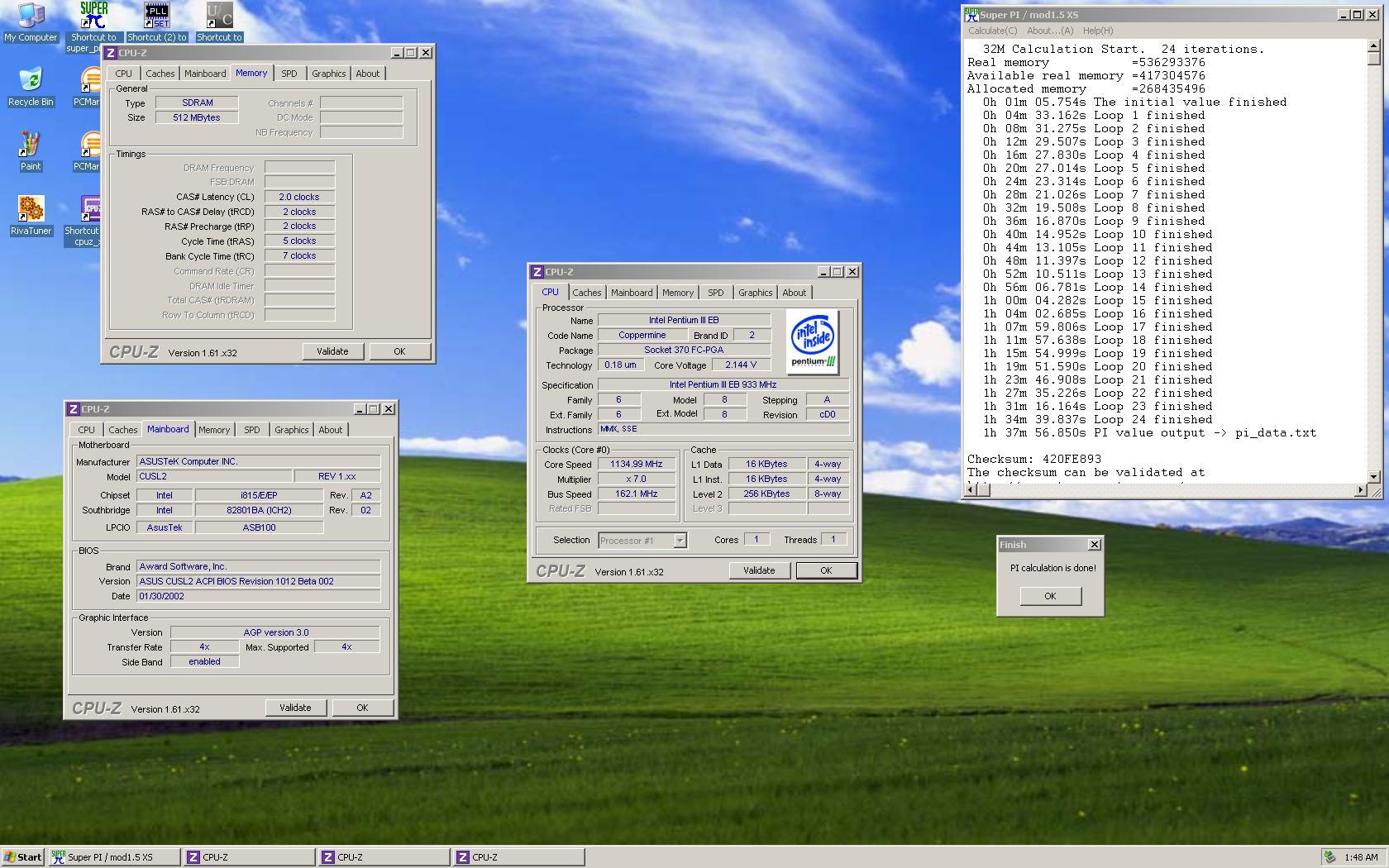Open the Windows Start menu

(23, 857)
